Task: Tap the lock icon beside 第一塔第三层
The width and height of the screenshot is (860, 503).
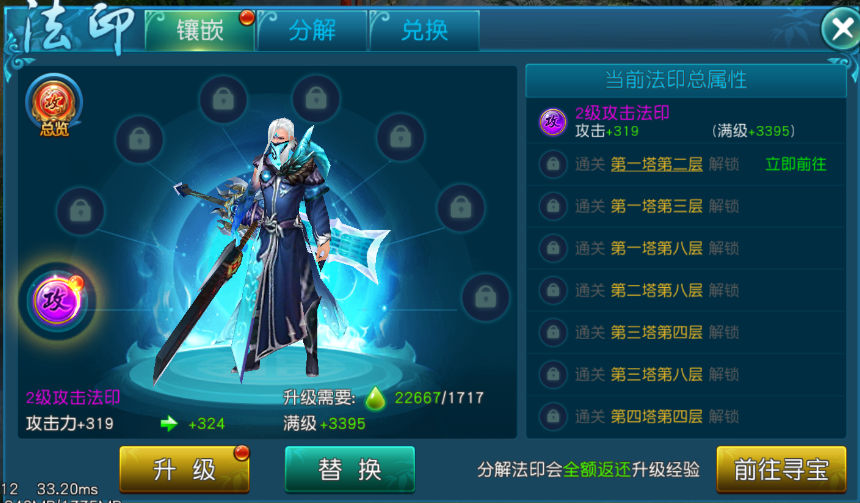Action: pyautogui.click(x=553, y=206)
